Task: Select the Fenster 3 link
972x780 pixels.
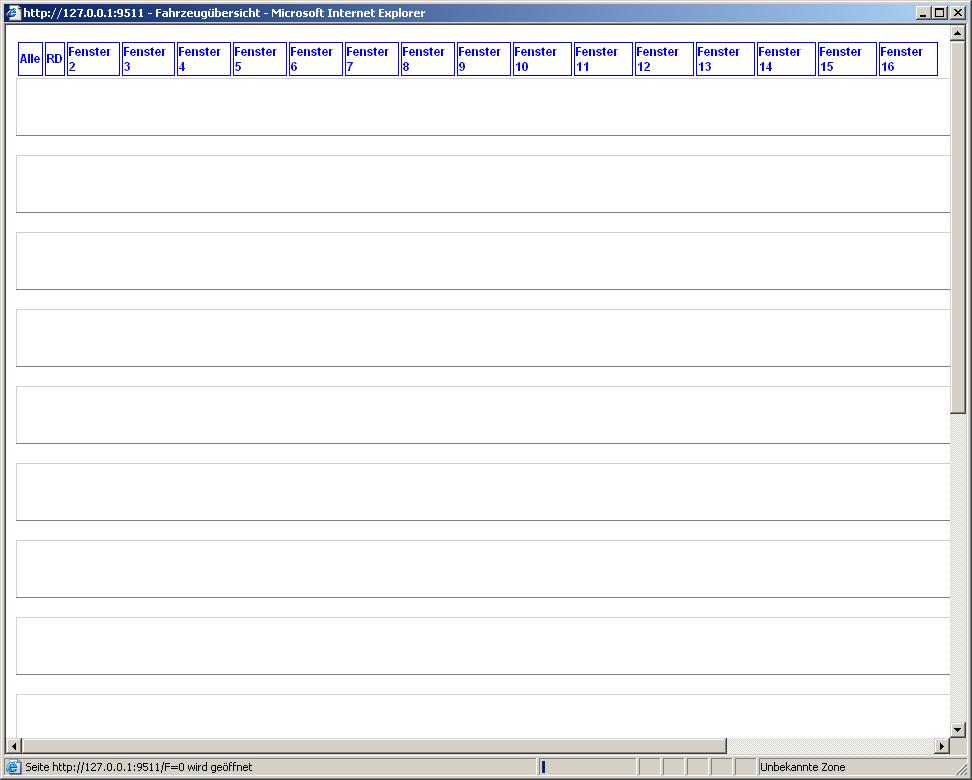Action: tap(145, 59)
